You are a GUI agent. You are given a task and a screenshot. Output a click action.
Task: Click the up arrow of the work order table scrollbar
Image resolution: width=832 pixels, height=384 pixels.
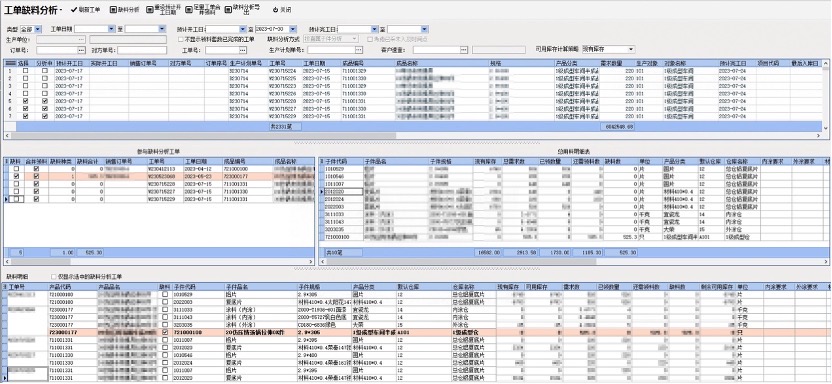pos(826,64)
